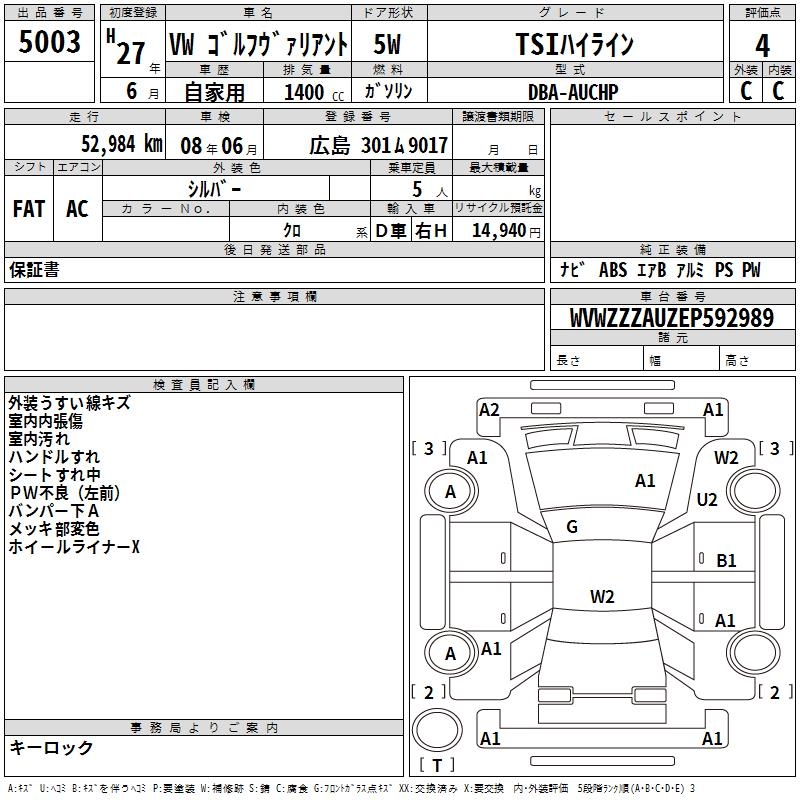Screen dimensions: 800x800
Task: Click the note PW不良(左前)
Action: [x=65, y=493]
